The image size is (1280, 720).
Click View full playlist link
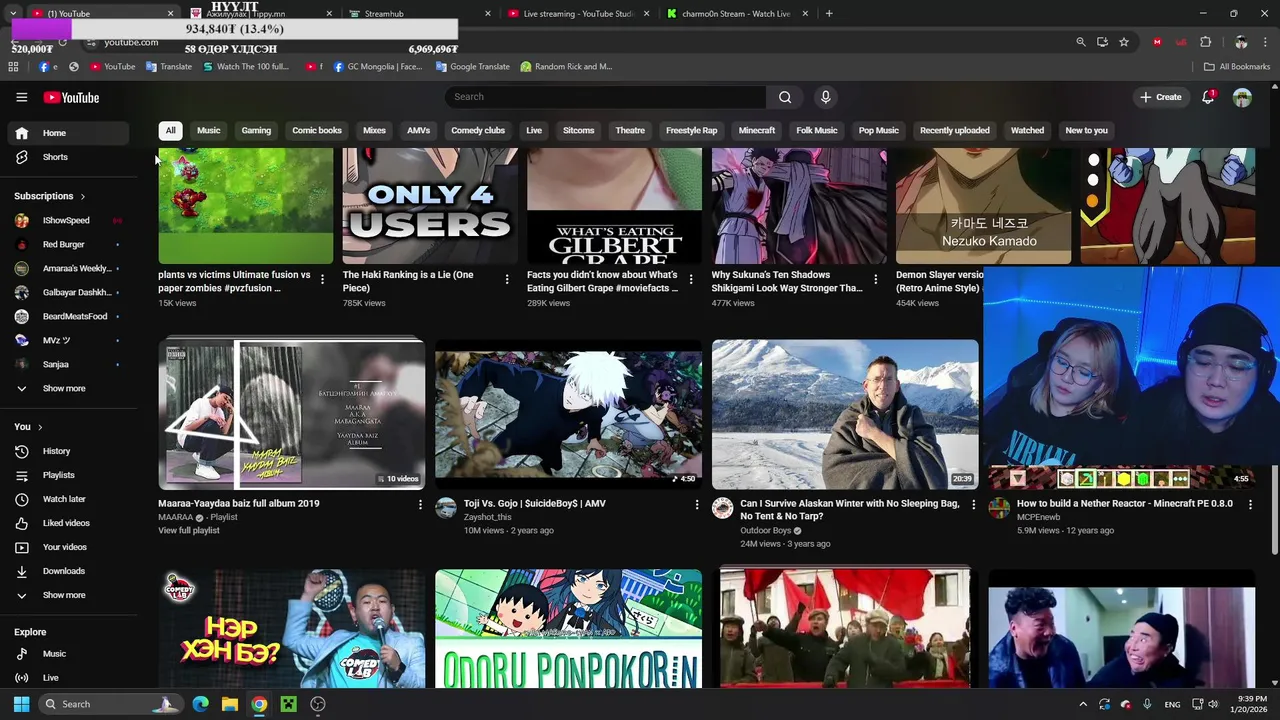(x=188, y=531)
